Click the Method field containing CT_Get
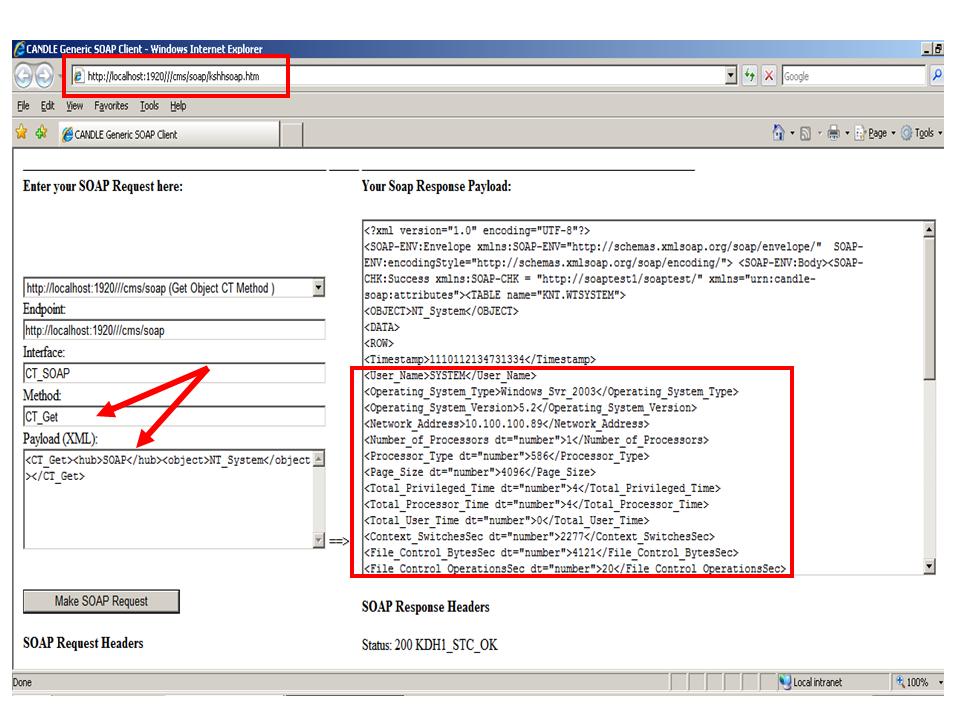Image resolution: width=960 pixels, height=720 pixels. (174, 417)
